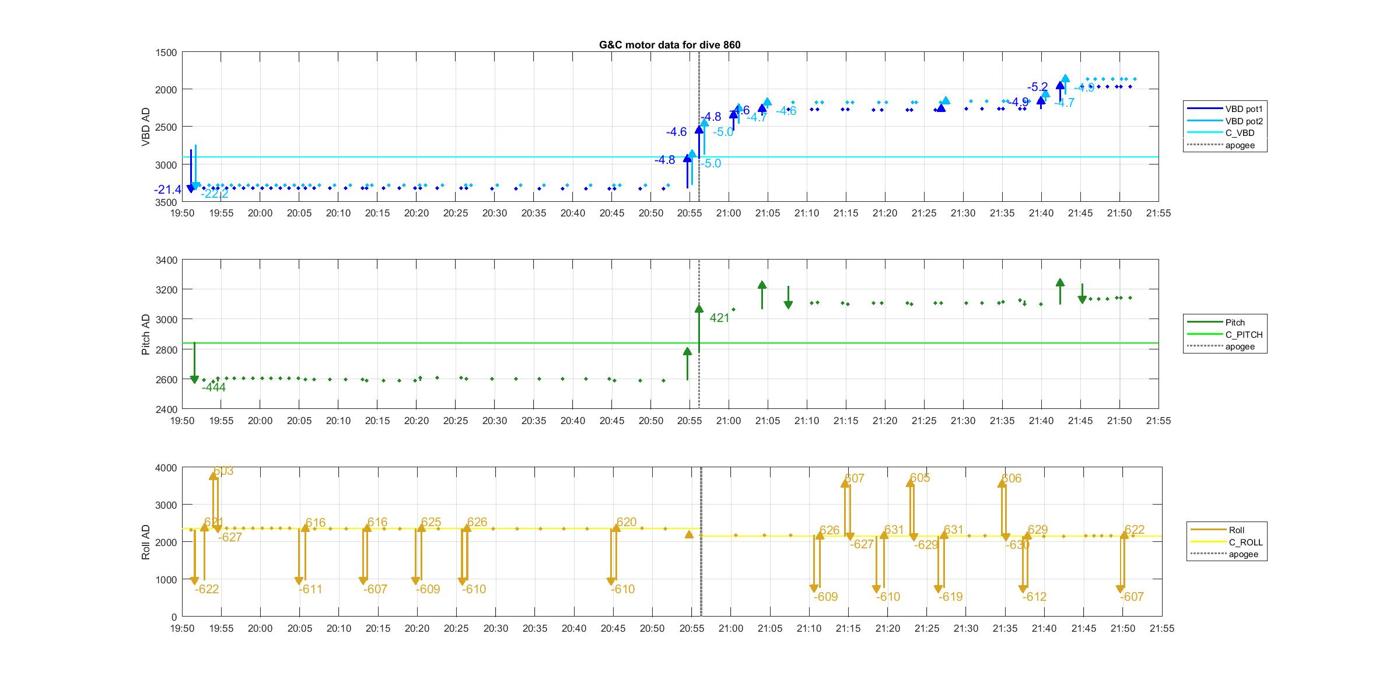This screenshot has width=1400, height=693.
Task: Click the '20:30' time tick under VBD plot
Action: point(494,213)
